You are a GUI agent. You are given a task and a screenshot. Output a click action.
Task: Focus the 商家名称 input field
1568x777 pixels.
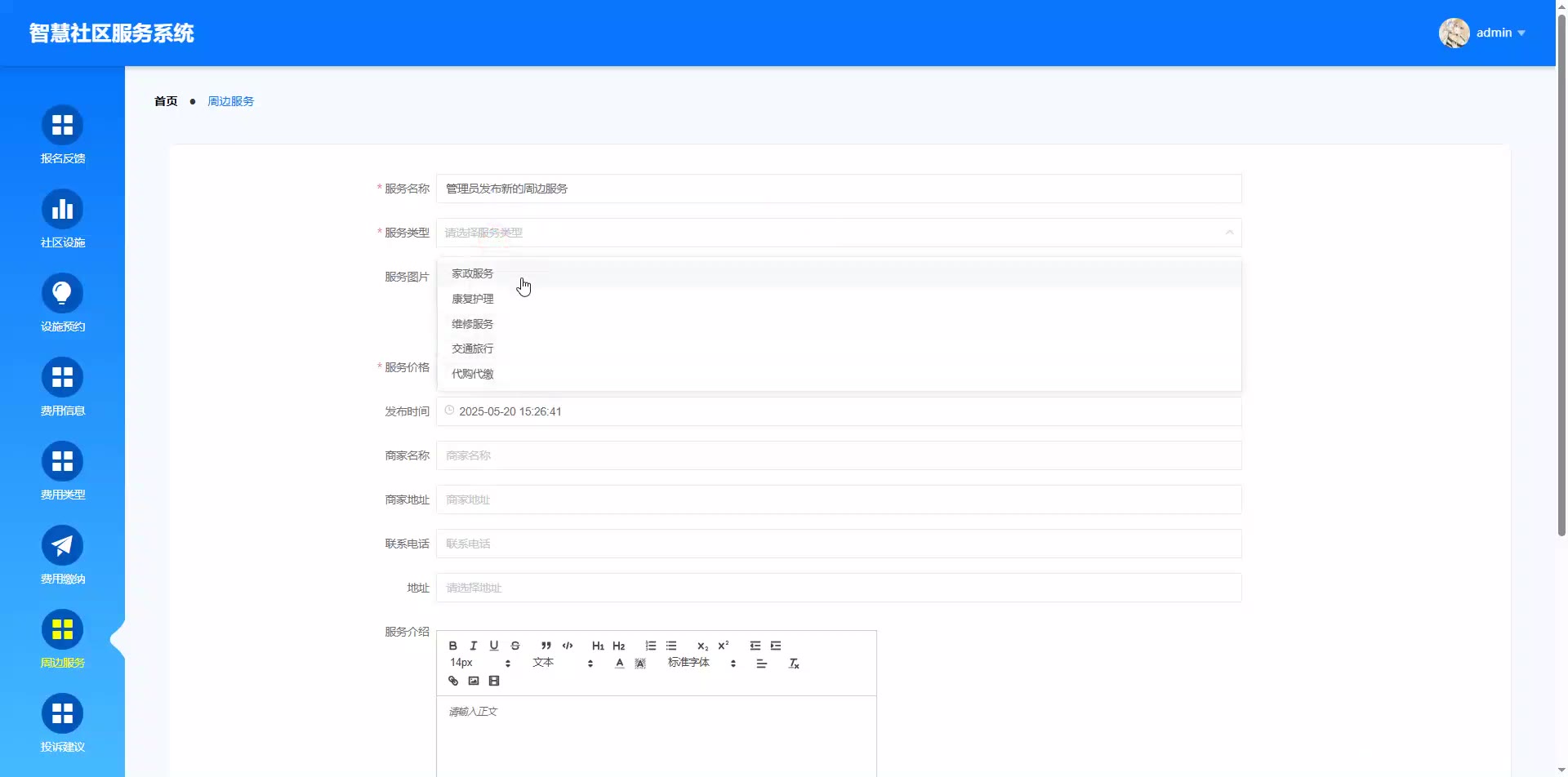(x=839, y=455)
